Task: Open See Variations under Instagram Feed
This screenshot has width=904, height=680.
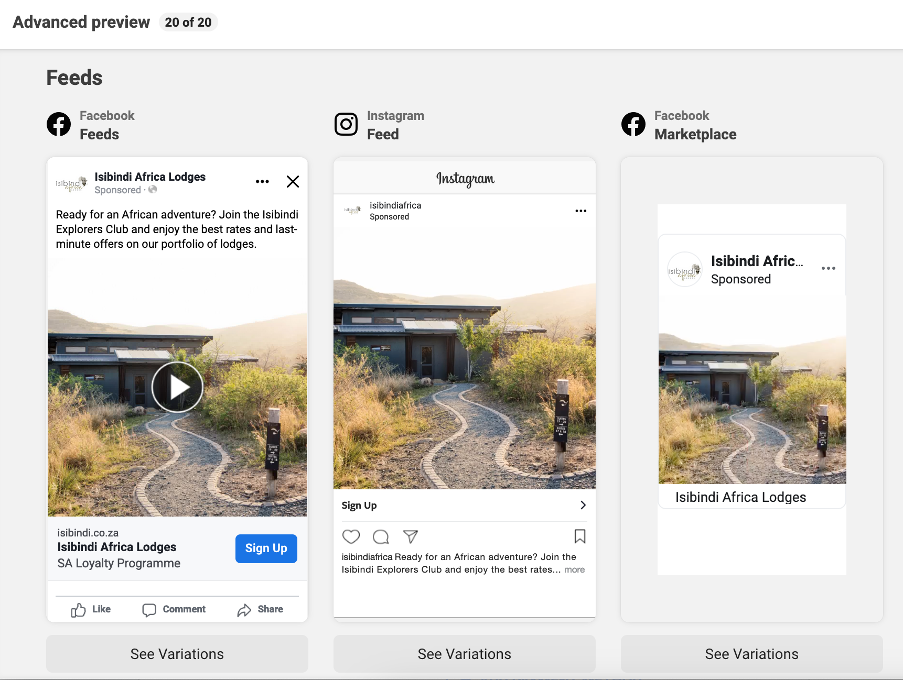Action: click(x=464, y=653)
